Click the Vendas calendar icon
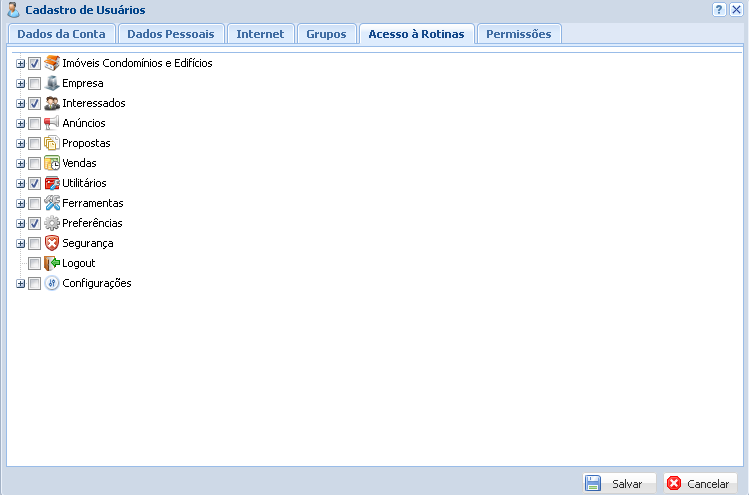The width and height of the screenshot is (749, 495). point(52,163)
